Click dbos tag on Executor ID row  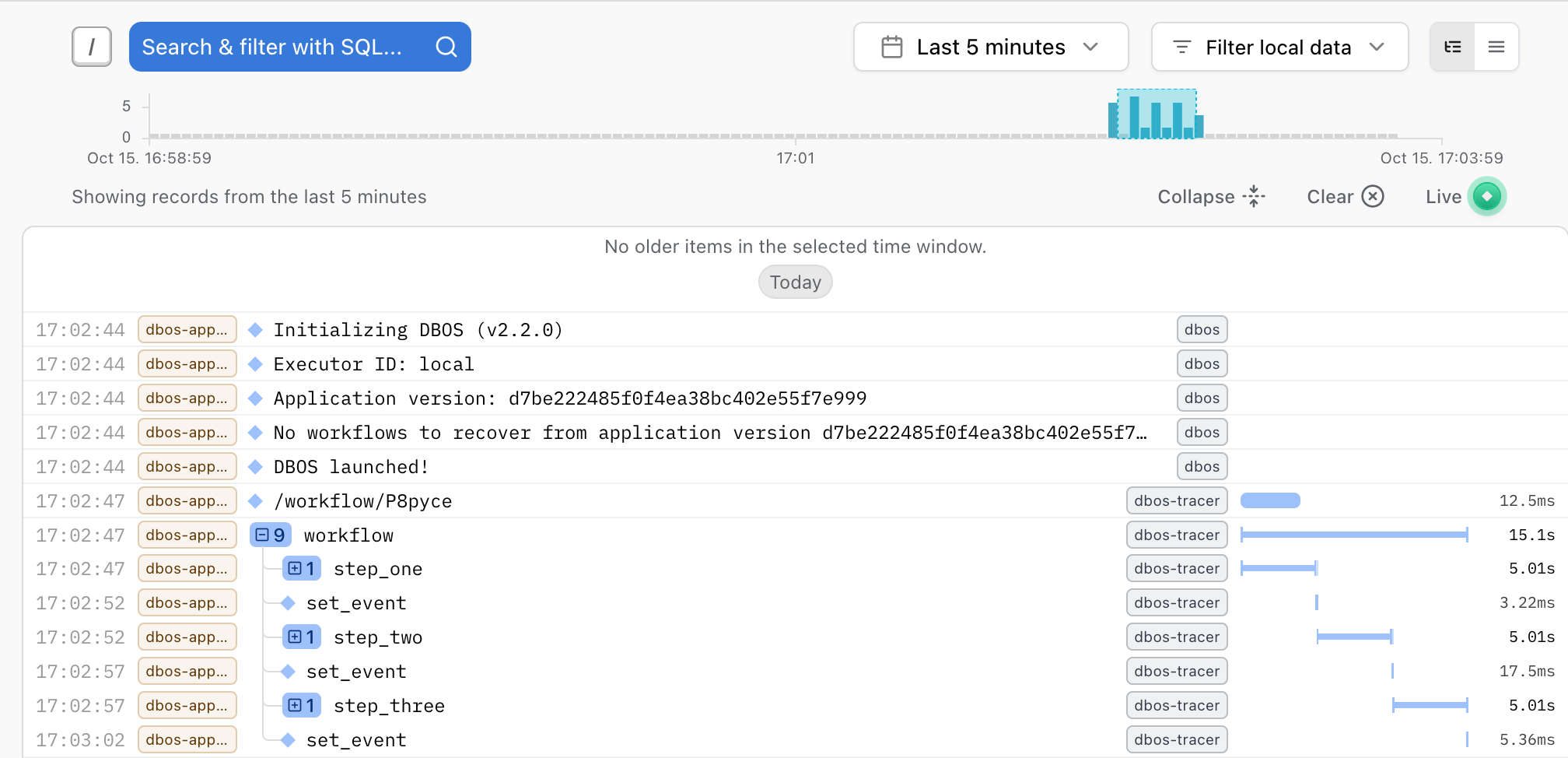[x=1201, y=364]
